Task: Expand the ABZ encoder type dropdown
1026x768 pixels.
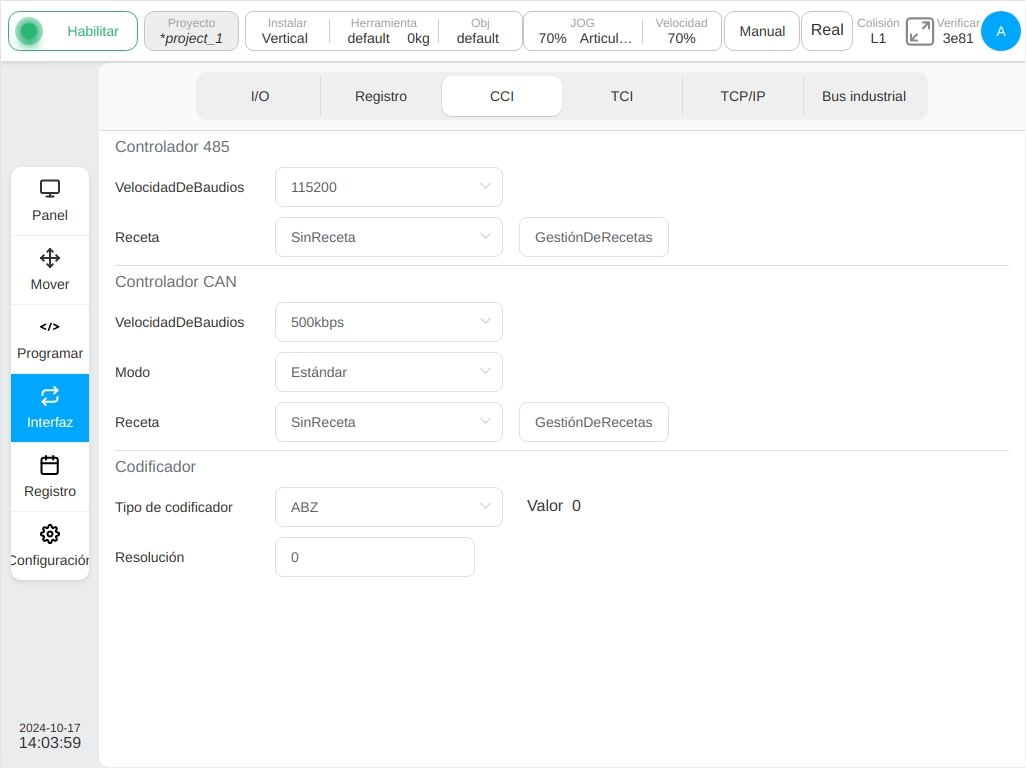Action: coord(389,507)
